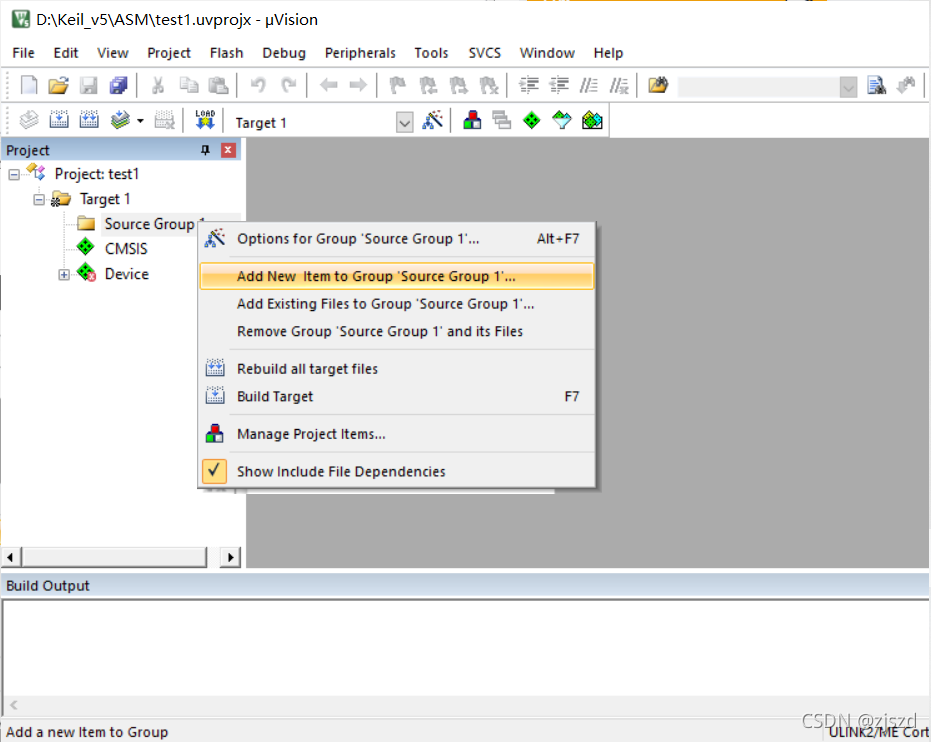Open batch build dropdown arrow
931x742 pixels.
(140, 121)
